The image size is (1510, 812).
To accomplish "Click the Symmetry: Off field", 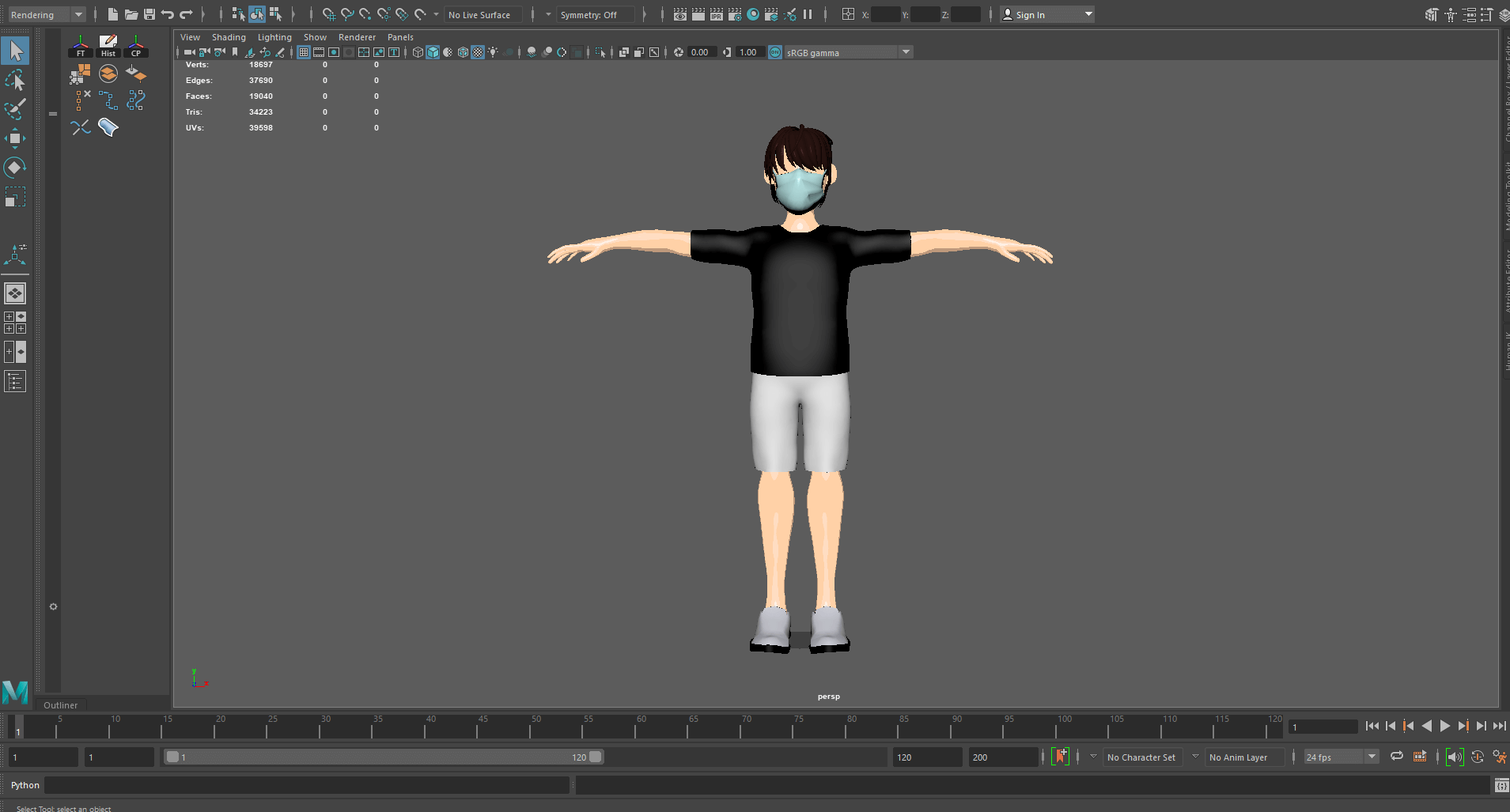I will pyautogui.click(x=594, y=14).
